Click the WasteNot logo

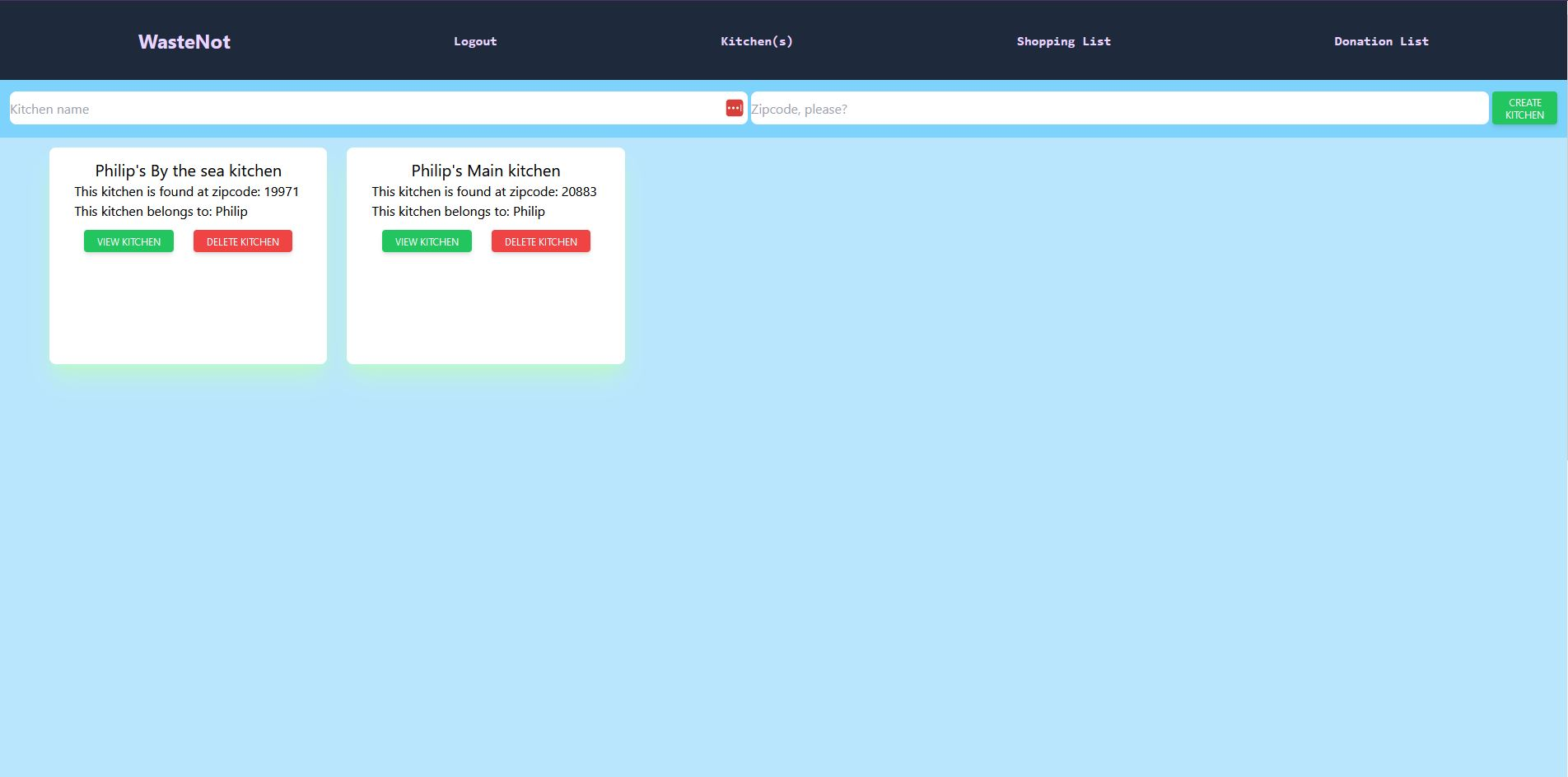click(184, 42)
